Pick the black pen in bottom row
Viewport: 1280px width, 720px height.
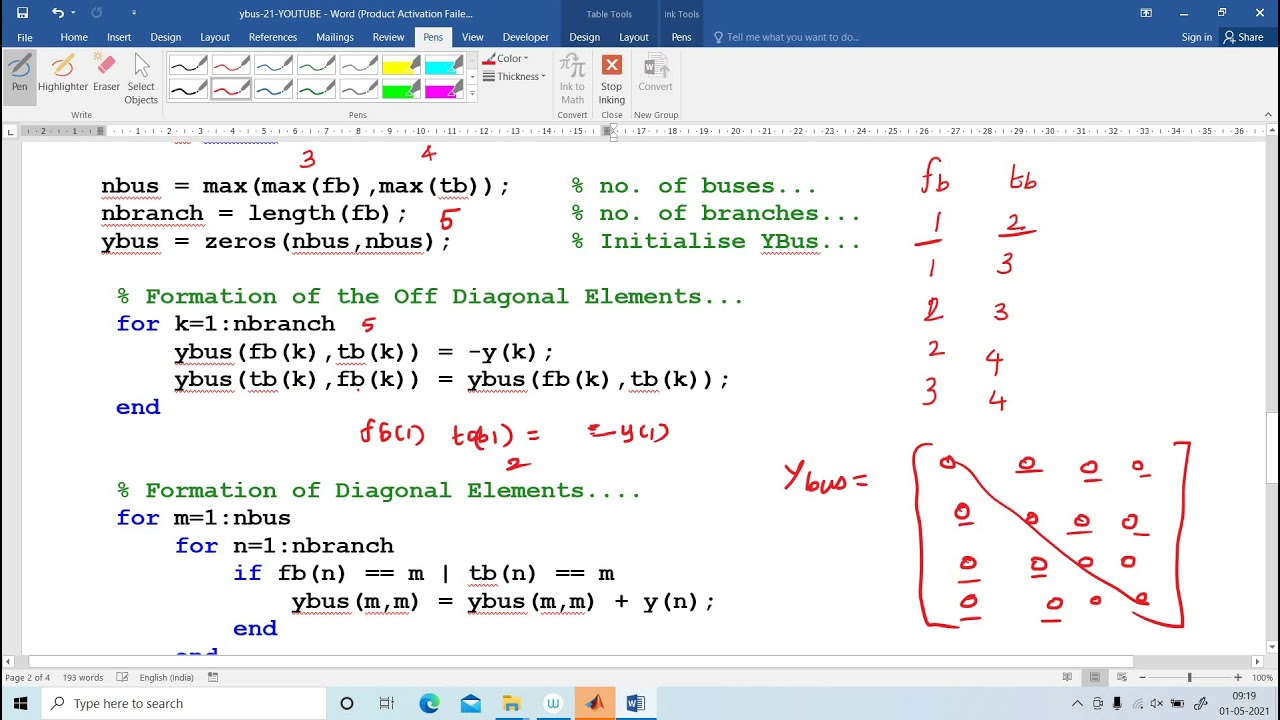(x=188, y=89)
